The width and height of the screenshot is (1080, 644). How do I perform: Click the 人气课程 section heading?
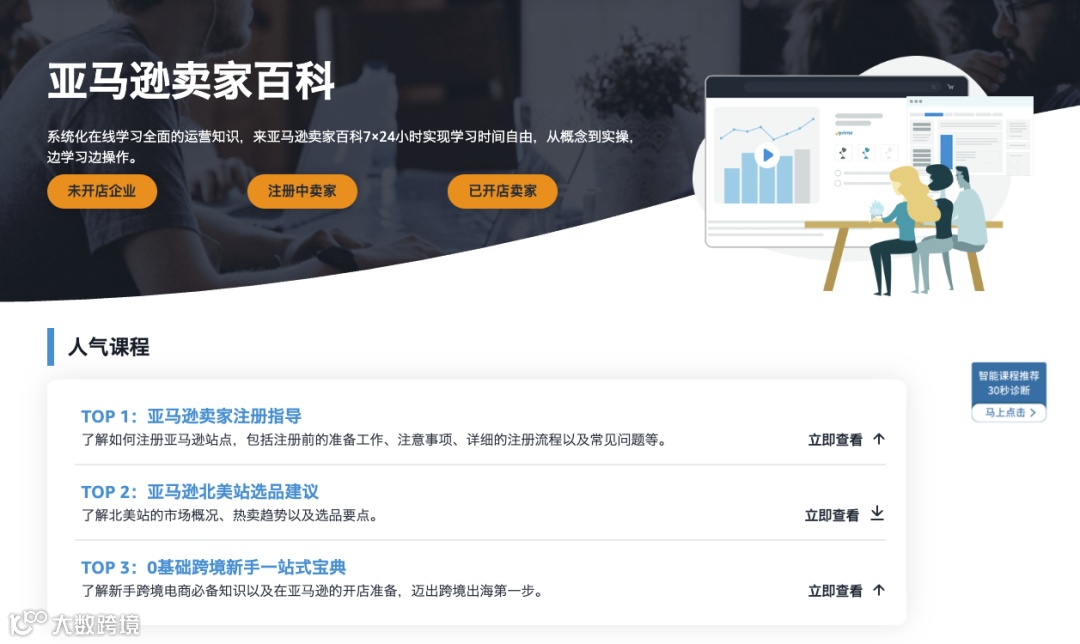[x=109, y=346]
